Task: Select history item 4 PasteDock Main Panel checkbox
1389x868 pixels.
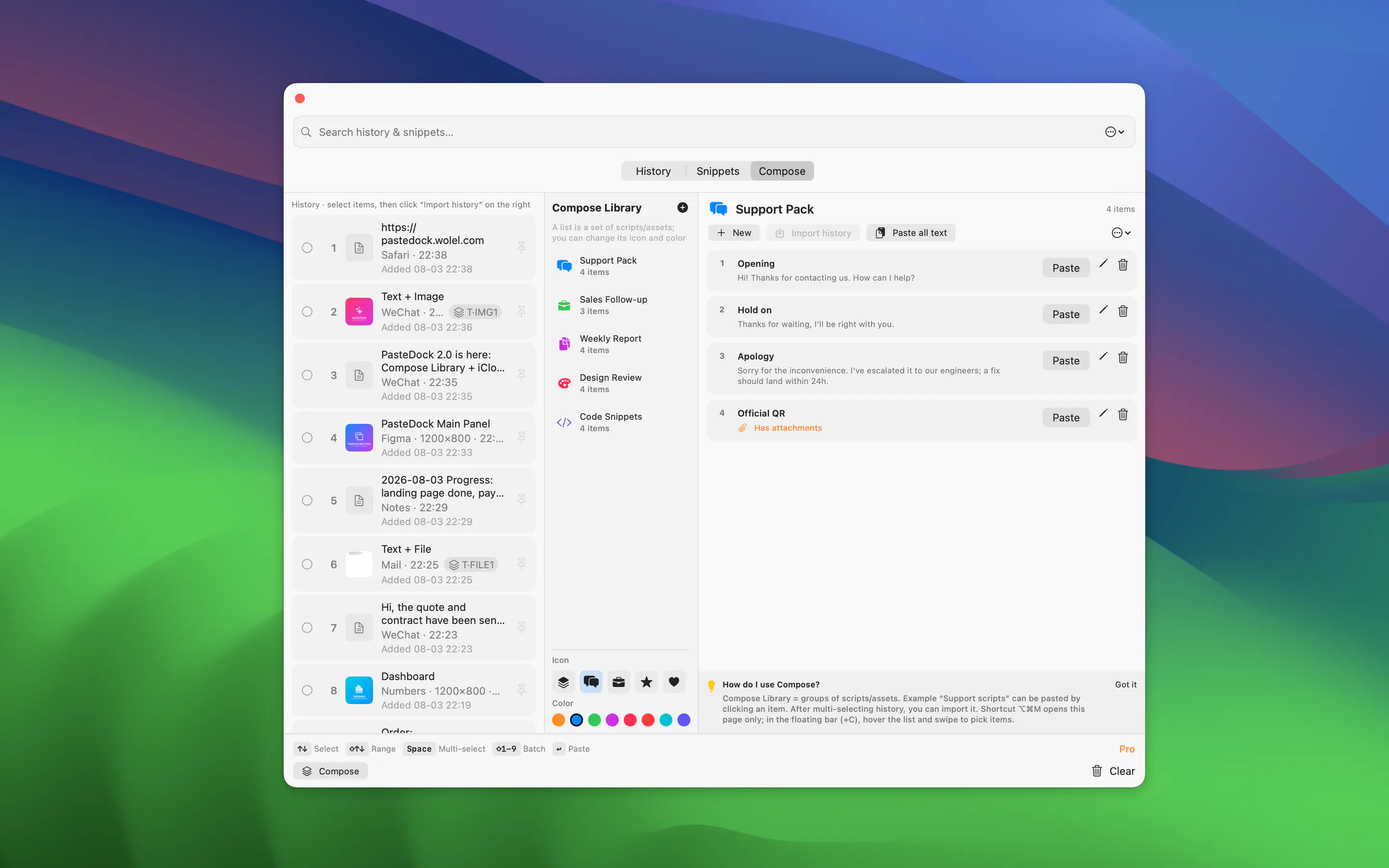Action: click(307, 438)
